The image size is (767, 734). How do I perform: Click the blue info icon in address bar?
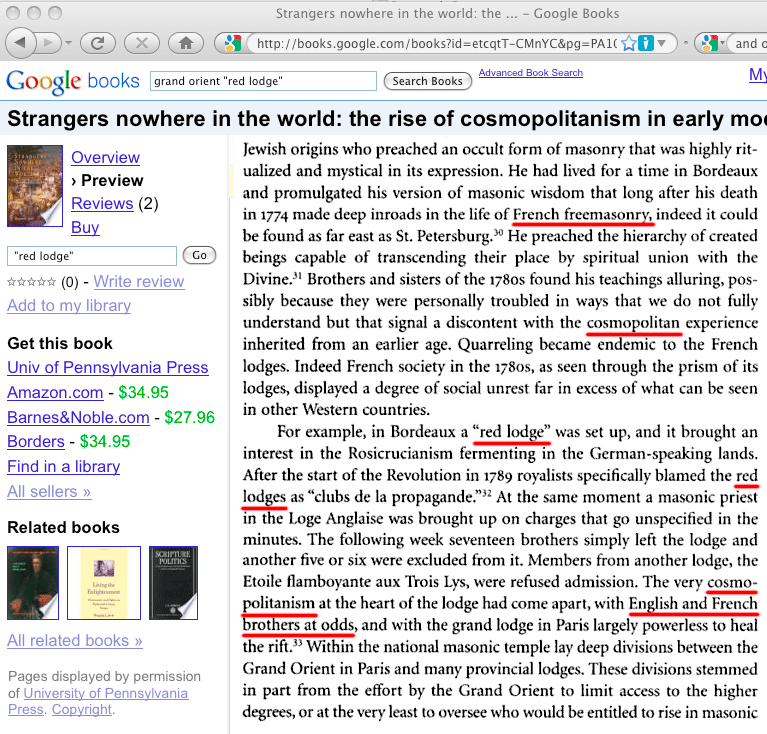click(647, 43)
